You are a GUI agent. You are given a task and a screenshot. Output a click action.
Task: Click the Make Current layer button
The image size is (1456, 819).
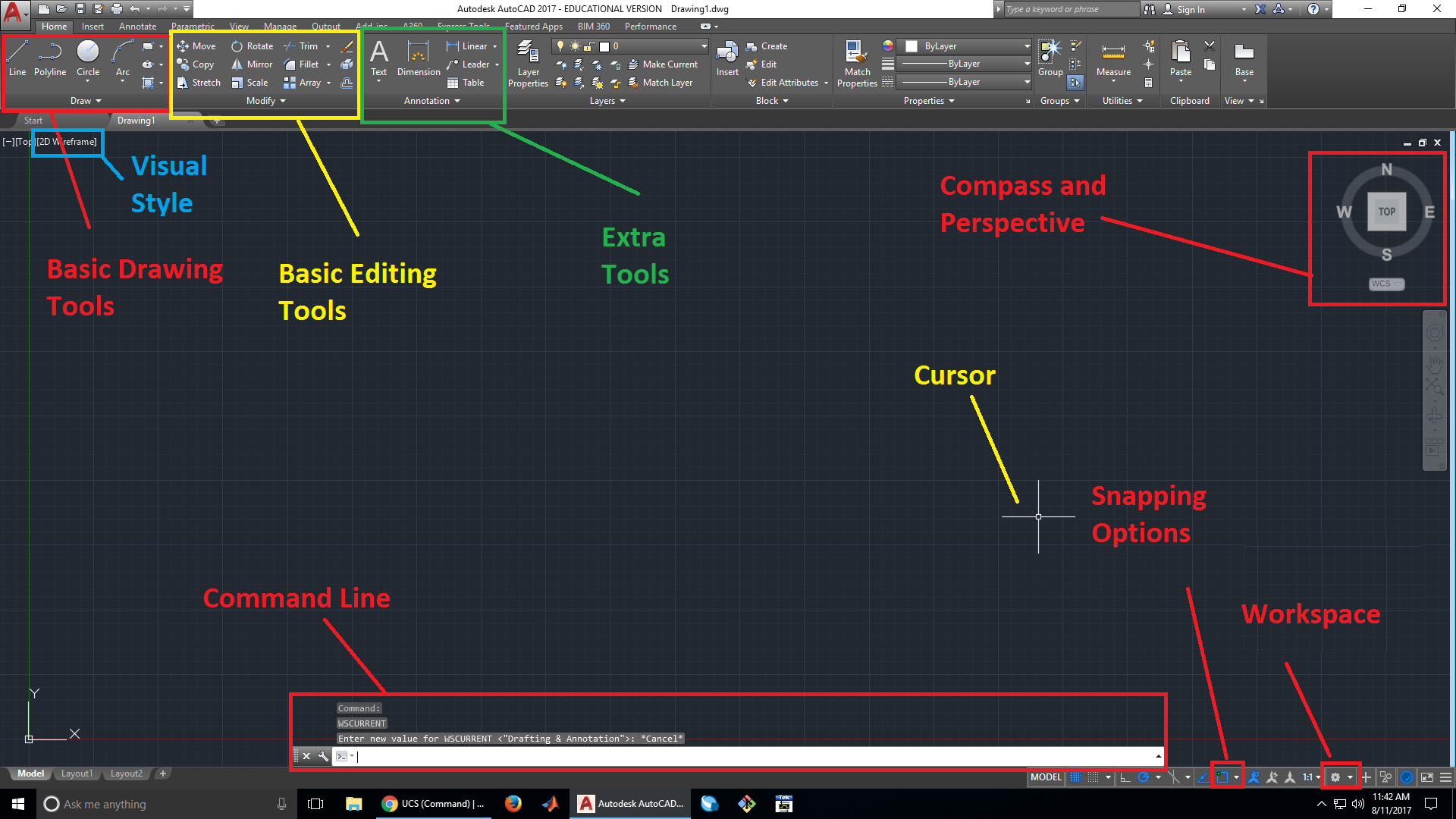(664, 65)
